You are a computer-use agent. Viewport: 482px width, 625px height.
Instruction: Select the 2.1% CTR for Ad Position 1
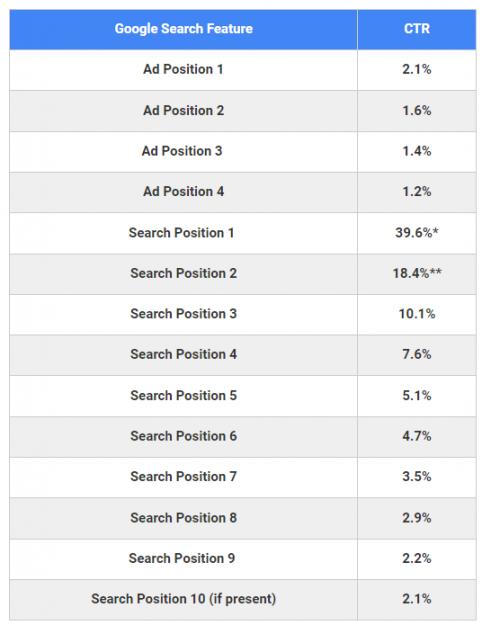(417, 69)
